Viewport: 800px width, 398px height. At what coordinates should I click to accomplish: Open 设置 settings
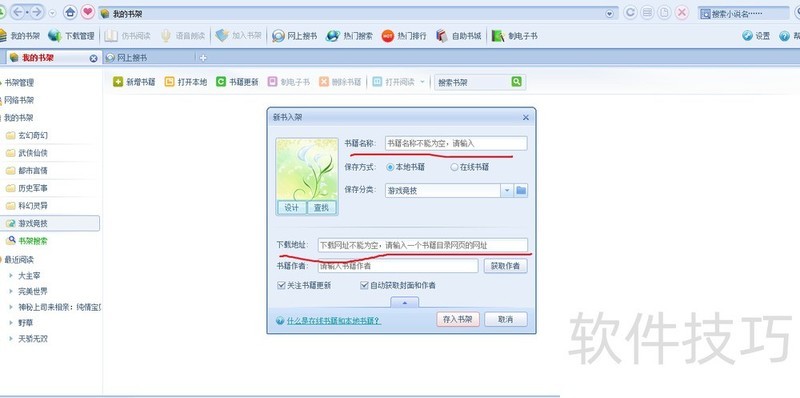[756, 36]
